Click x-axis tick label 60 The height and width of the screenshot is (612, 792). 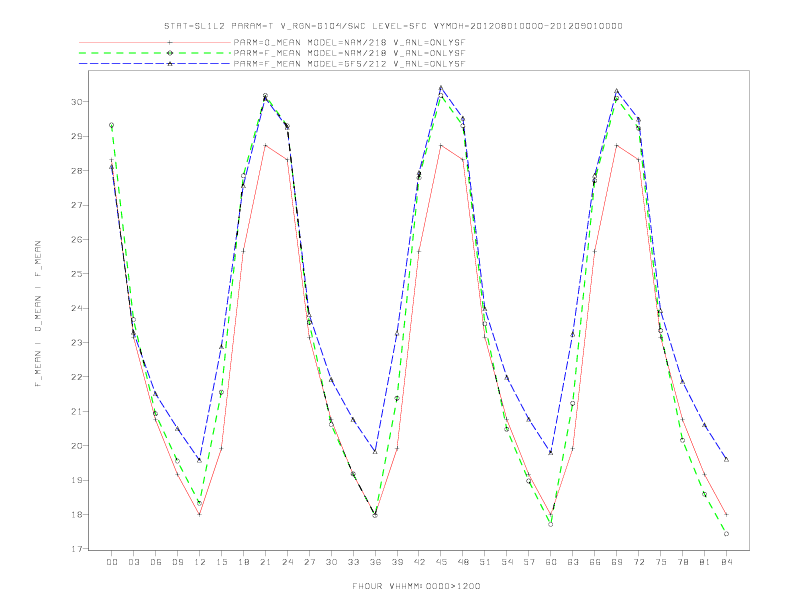click(x=551, y=562)
